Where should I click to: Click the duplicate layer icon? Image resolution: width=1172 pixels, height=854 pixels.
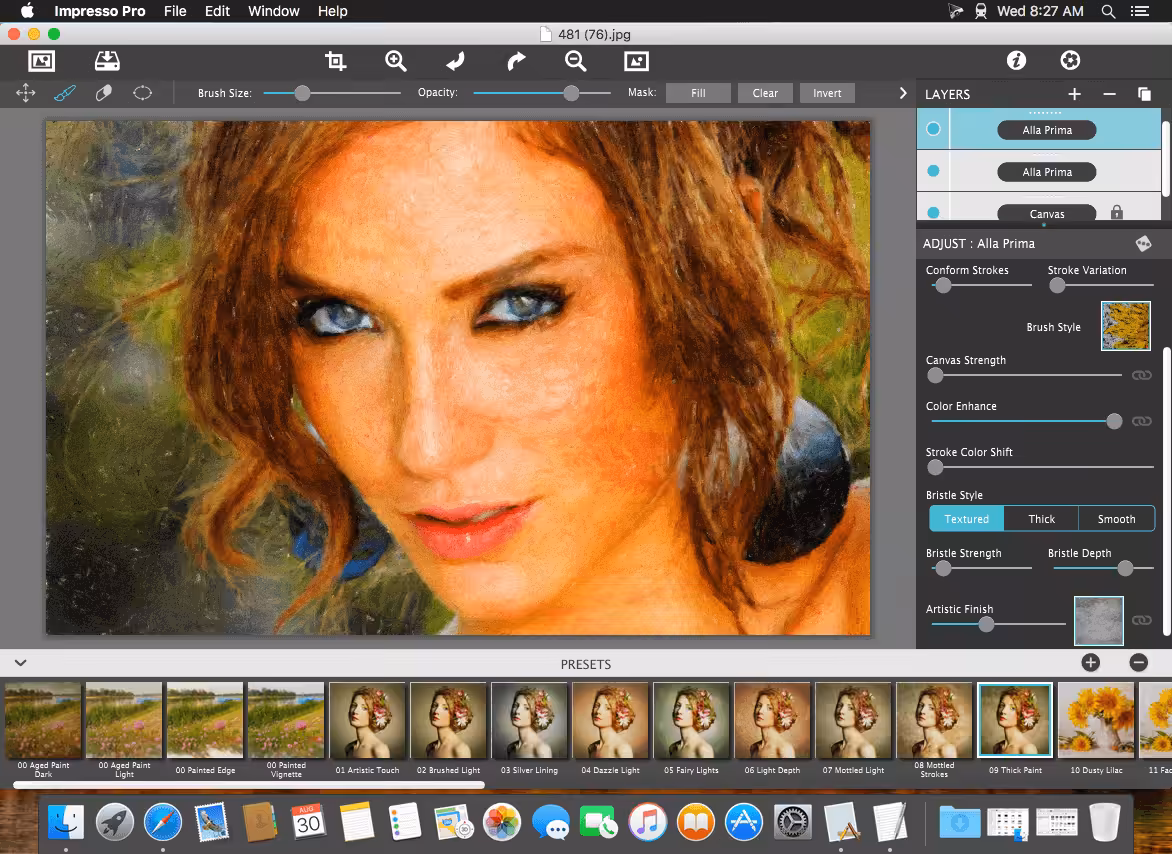click(x=1144, y=94)
